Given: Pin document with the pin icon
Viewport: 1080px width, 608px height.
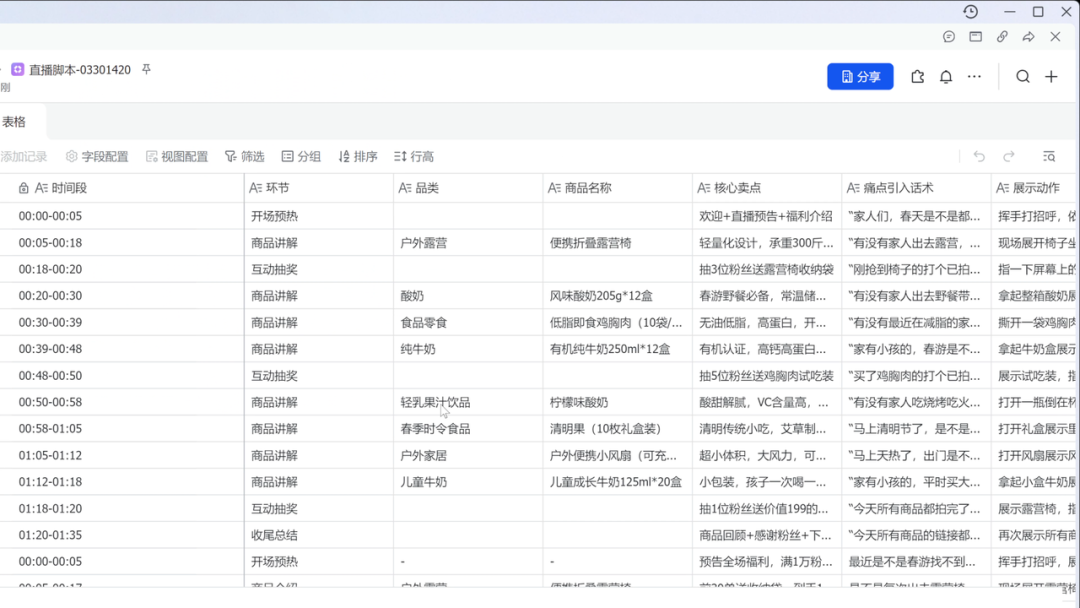Looking at the screenshot, I should coord(146,70).
